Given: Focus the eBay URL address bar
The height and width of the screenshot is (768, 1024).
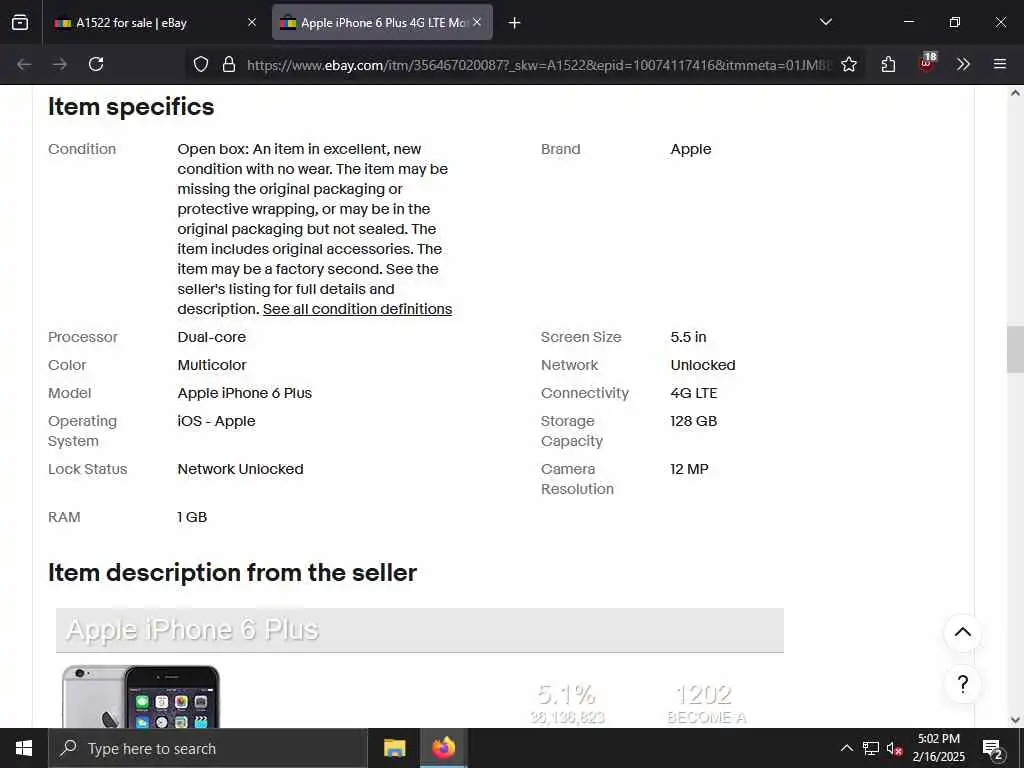Looking at the screenshot, I should [x=539, y=65].
